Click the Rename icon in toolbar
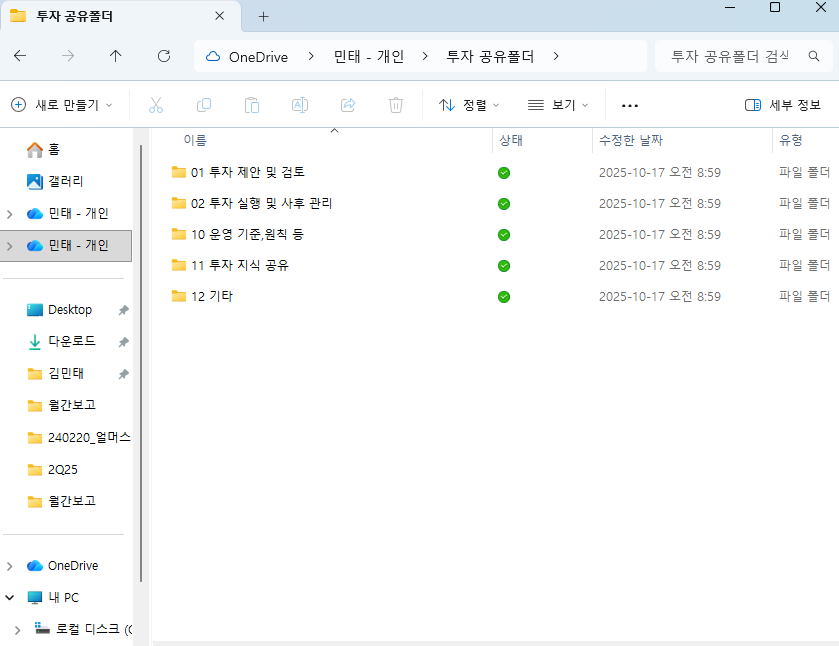 pos(300,105)
